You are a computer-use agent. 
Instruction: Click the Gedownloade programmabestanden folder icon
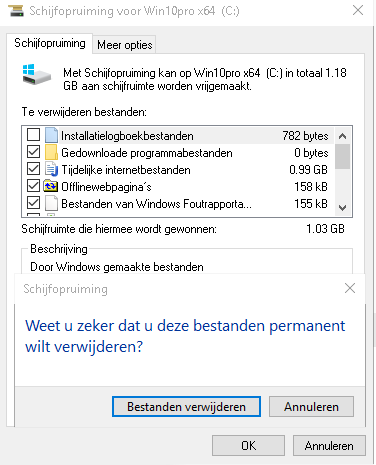point(51,152)
